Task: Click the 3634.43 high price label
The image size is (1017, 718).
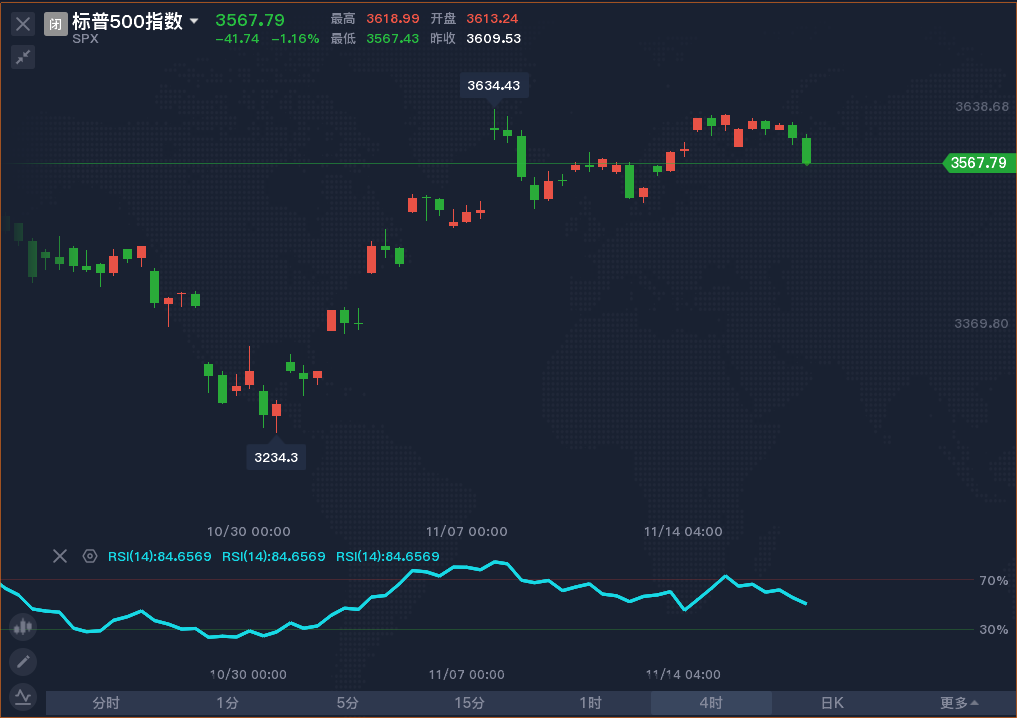Action: tap(494, 86)
